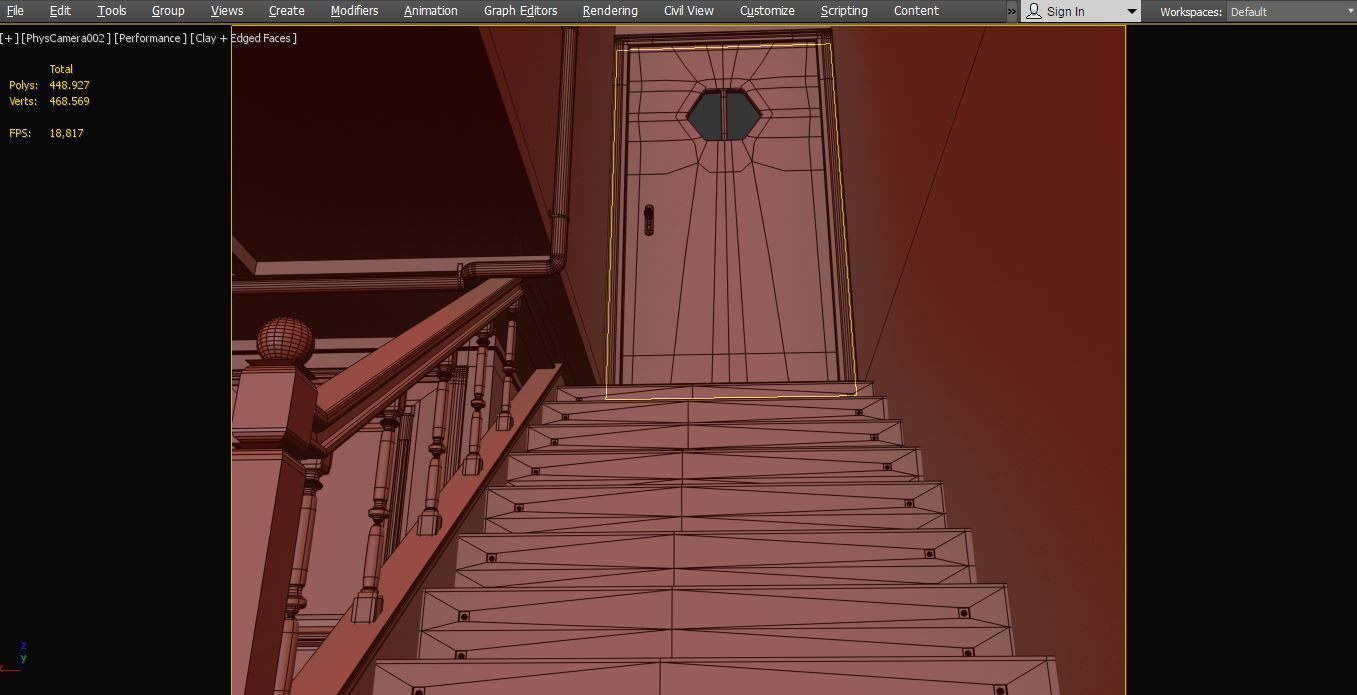The width and height of the screenshot is (1357, 695).
Task: Click the Verts count 468.569
Action: click(x=69, y=102)
